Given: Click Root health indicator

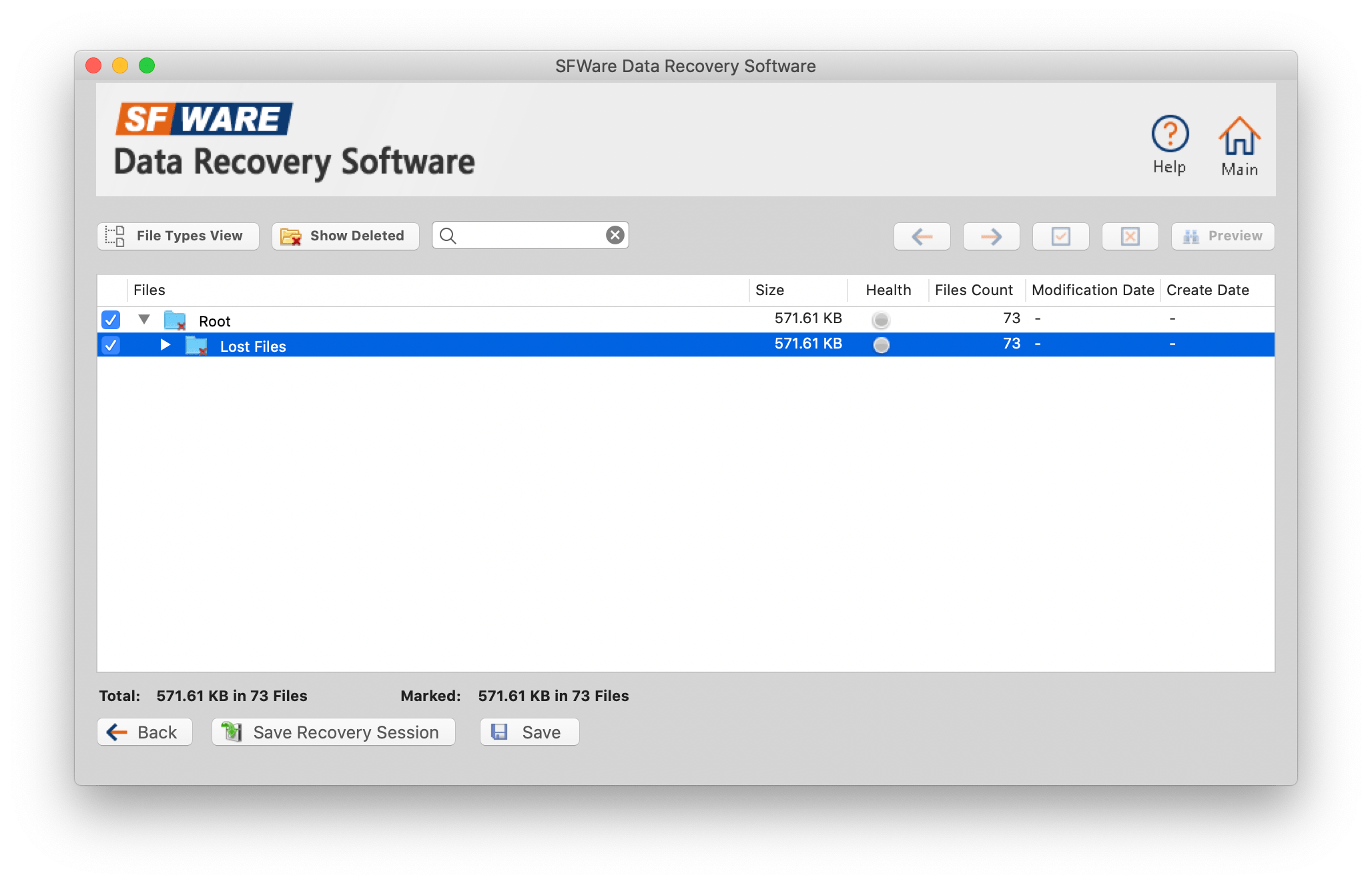Looking at the screenshot, I should pyautogui.click(x=881, y=320).
